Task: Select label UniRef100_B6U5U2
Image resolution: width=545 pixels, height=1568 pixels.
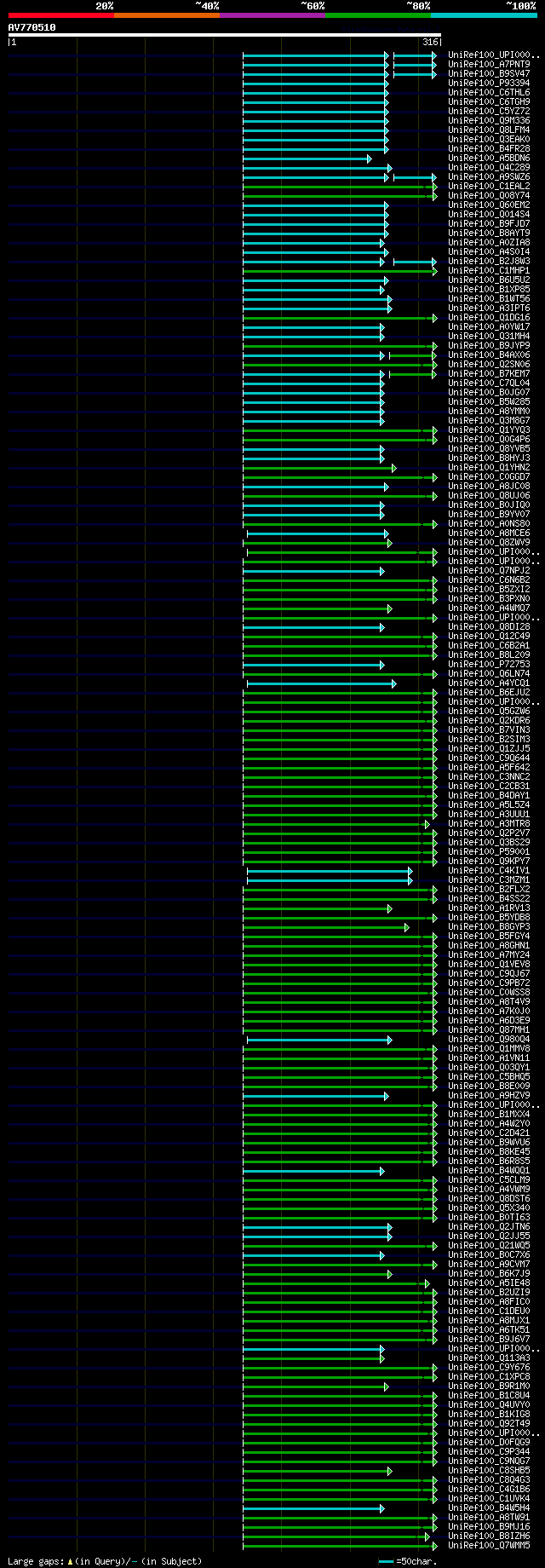Action: point(489,280)
